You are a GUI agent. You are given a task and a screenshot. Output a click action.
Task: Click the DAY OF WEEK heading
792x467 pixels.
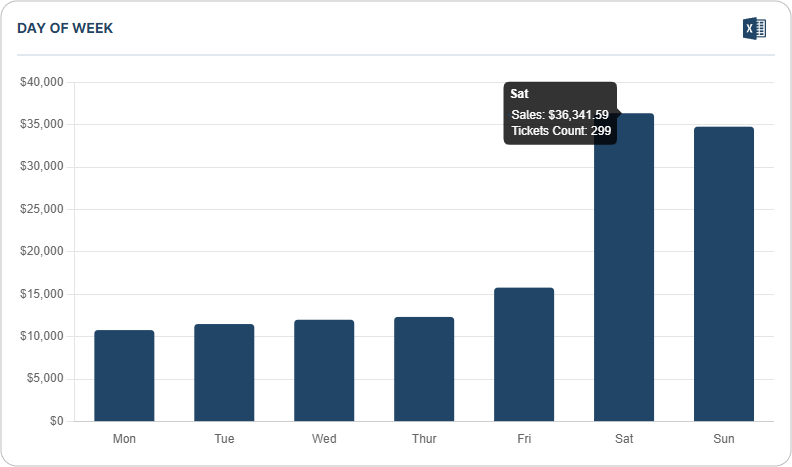(x=65, y=29)
